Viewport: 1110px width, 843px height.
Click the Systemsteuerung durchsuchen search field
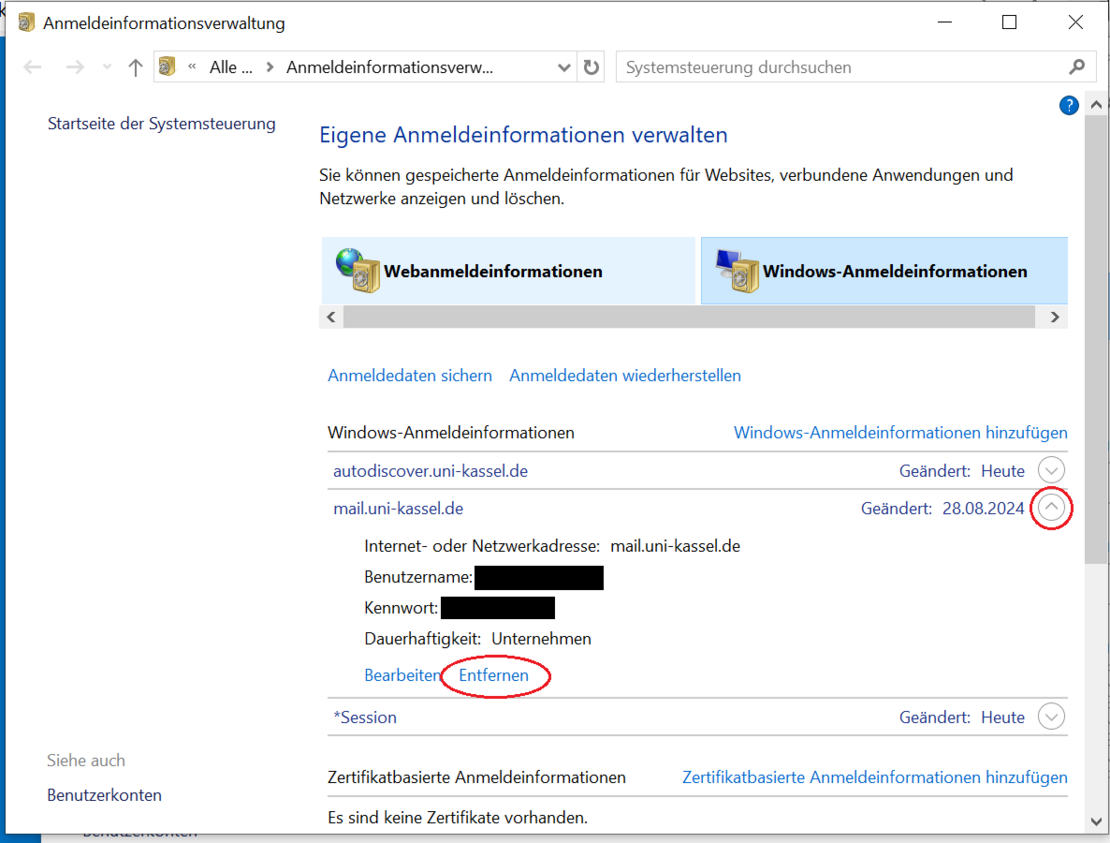click(840, 67)
